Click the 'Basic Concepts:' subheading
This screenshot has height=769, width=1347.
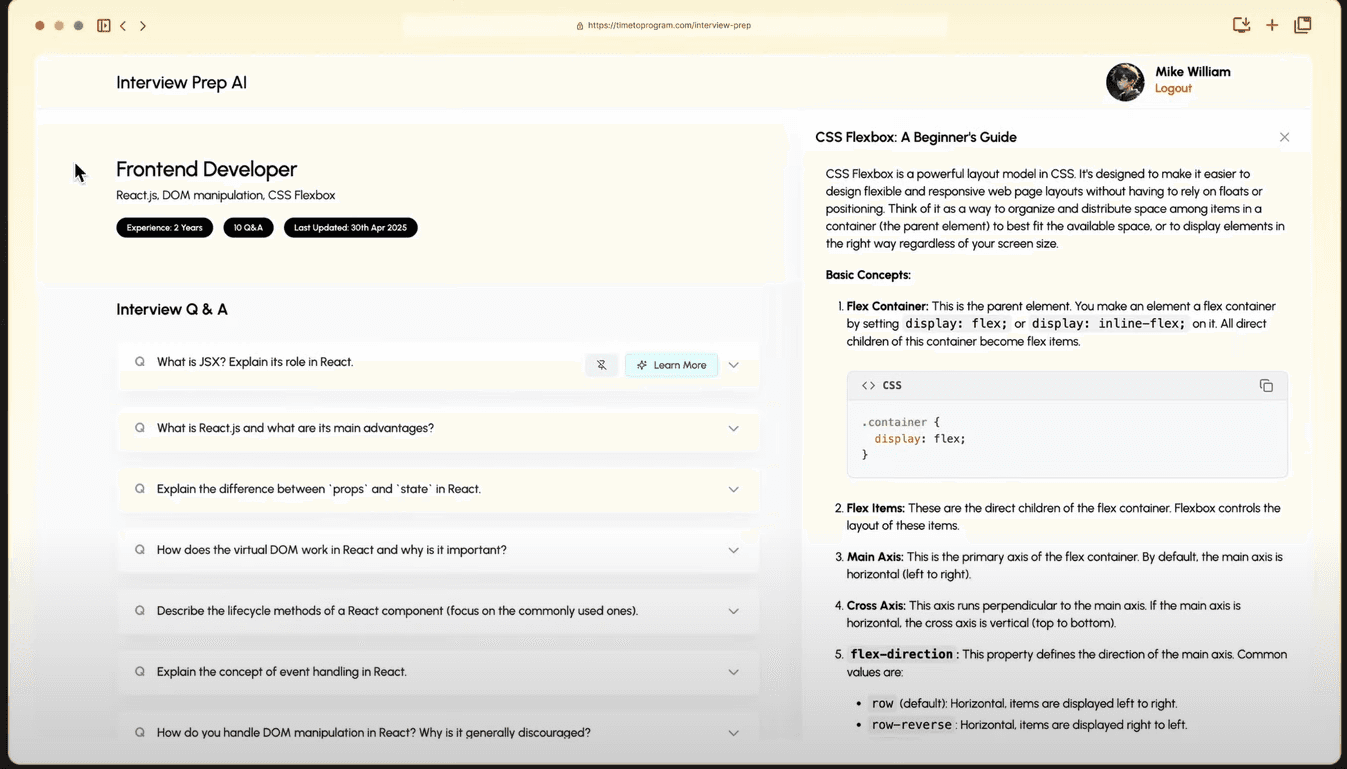click(x=868, y=275)
